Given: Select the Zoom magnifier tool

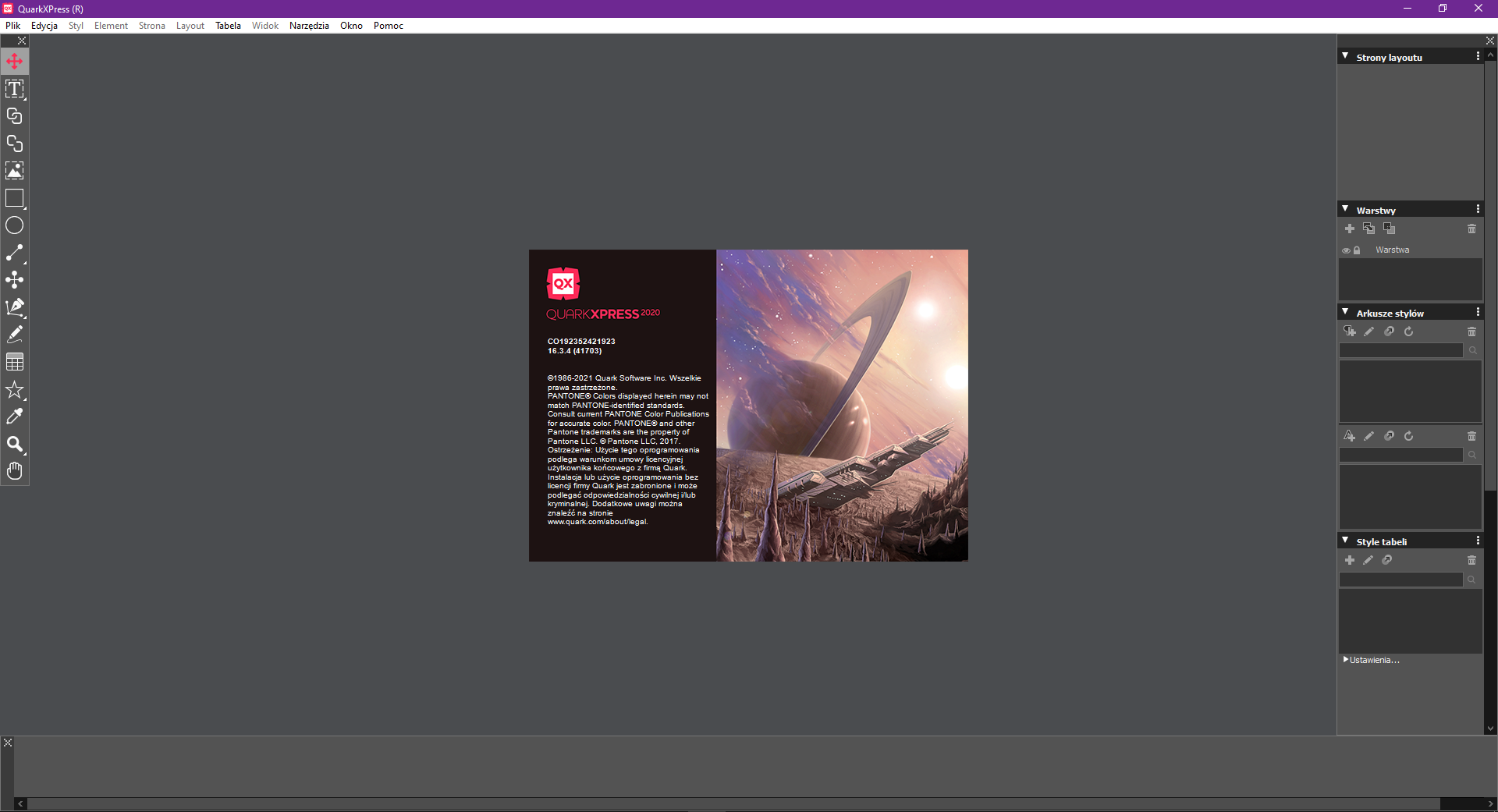Looking at the screenshot, I should [15, 444].
